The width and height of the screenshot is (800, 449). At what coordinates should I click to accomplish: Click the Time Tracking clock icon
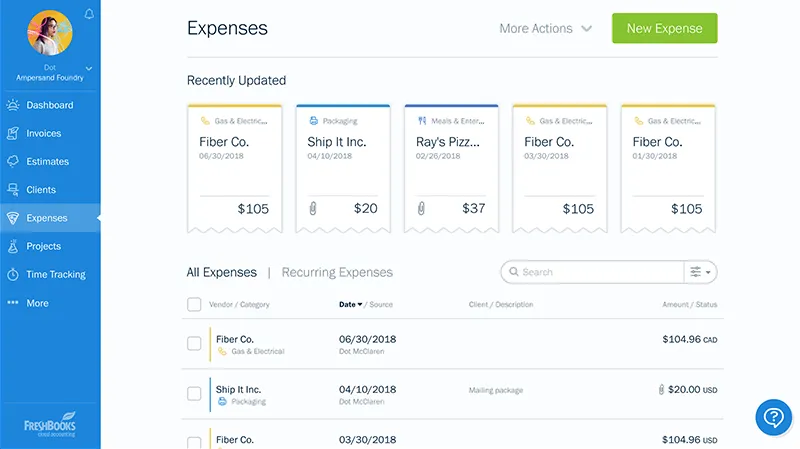pos(13,274)
